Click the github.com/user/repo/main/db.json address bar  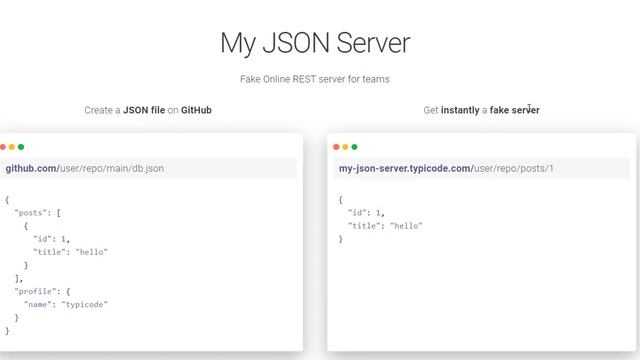point(149,168)
